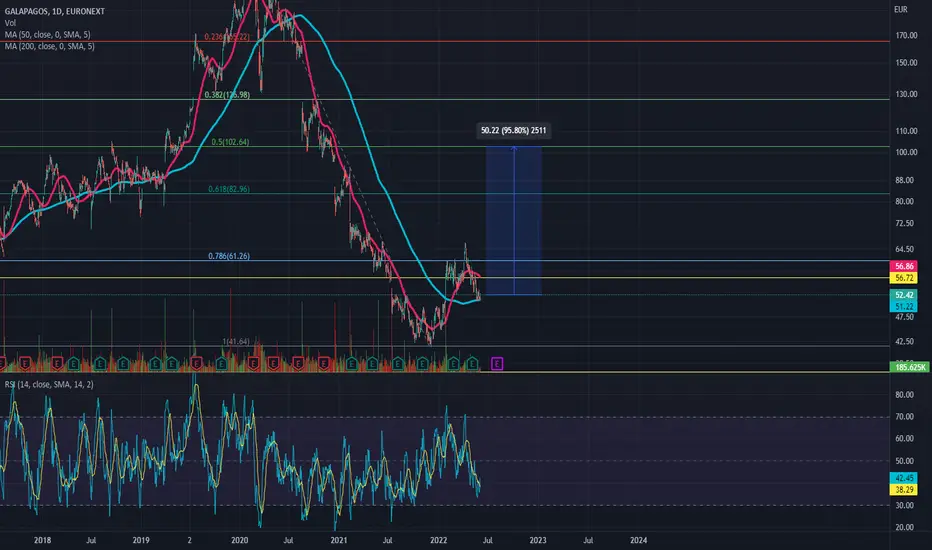Select the Vol indicator legend
Screen dimensions: 932x550
(10, 23)
